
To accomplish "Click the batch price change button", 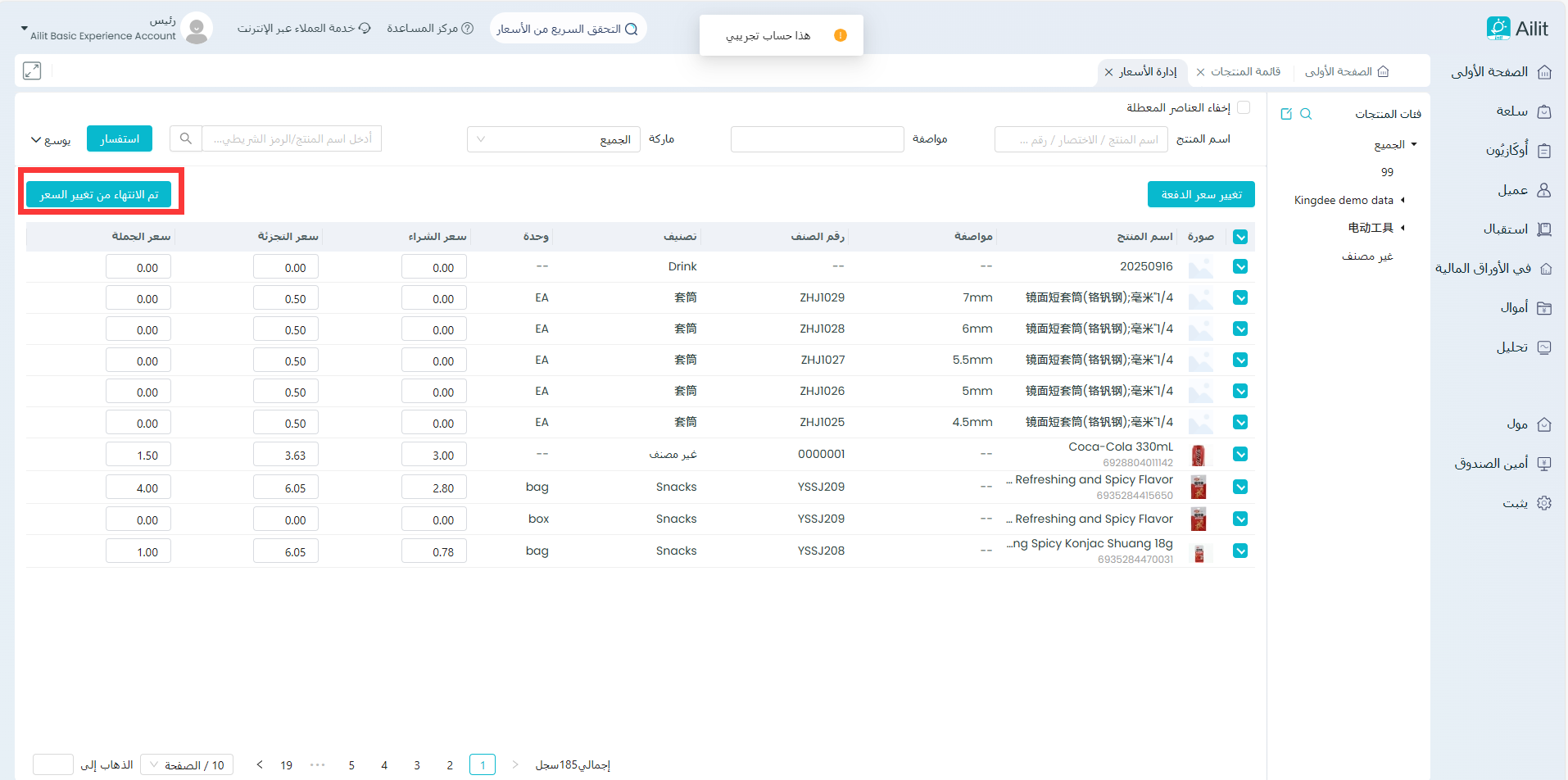I will coord(1201,195).
